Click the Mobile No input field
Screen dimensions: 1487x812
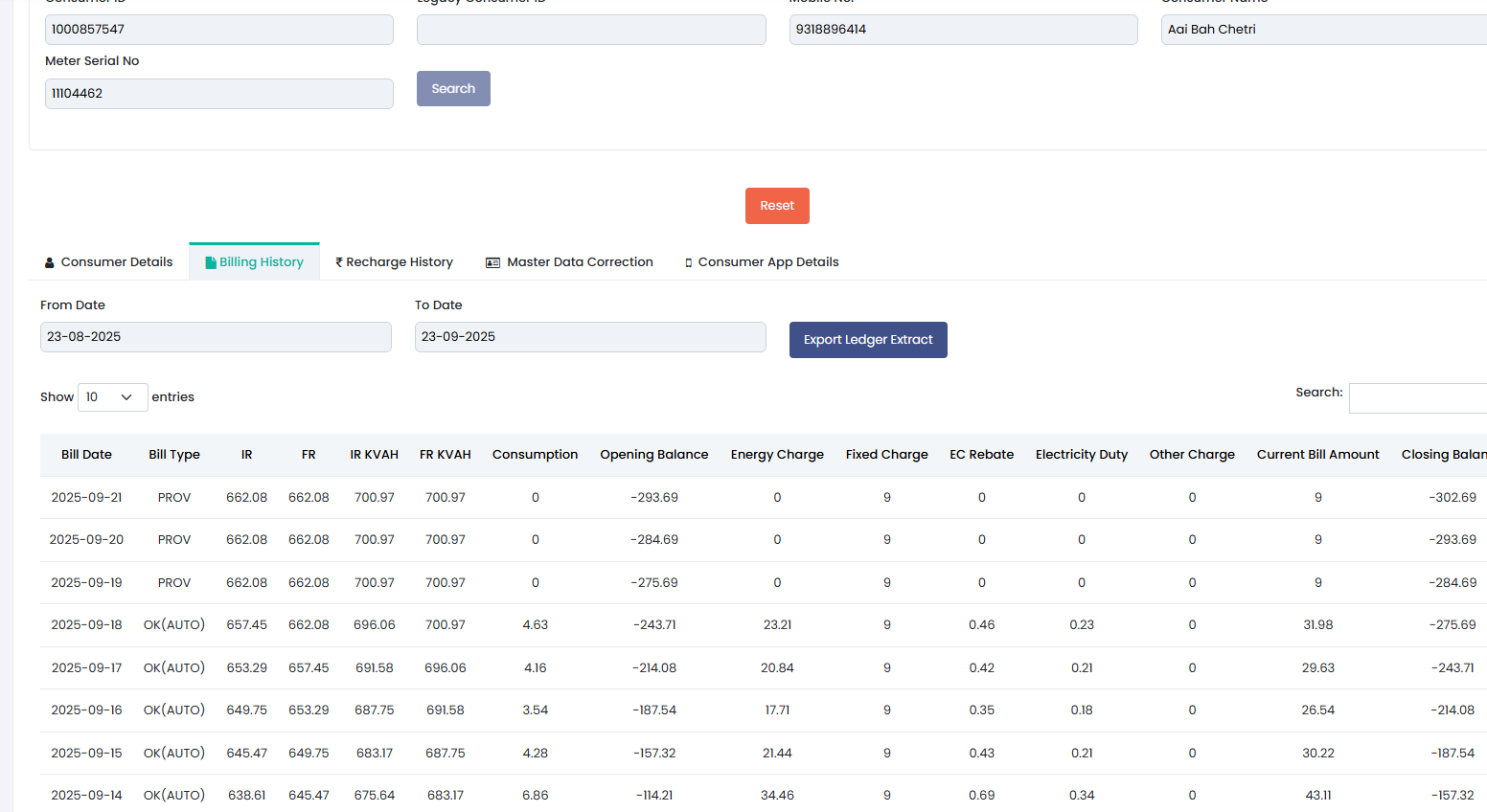(963, 30)
